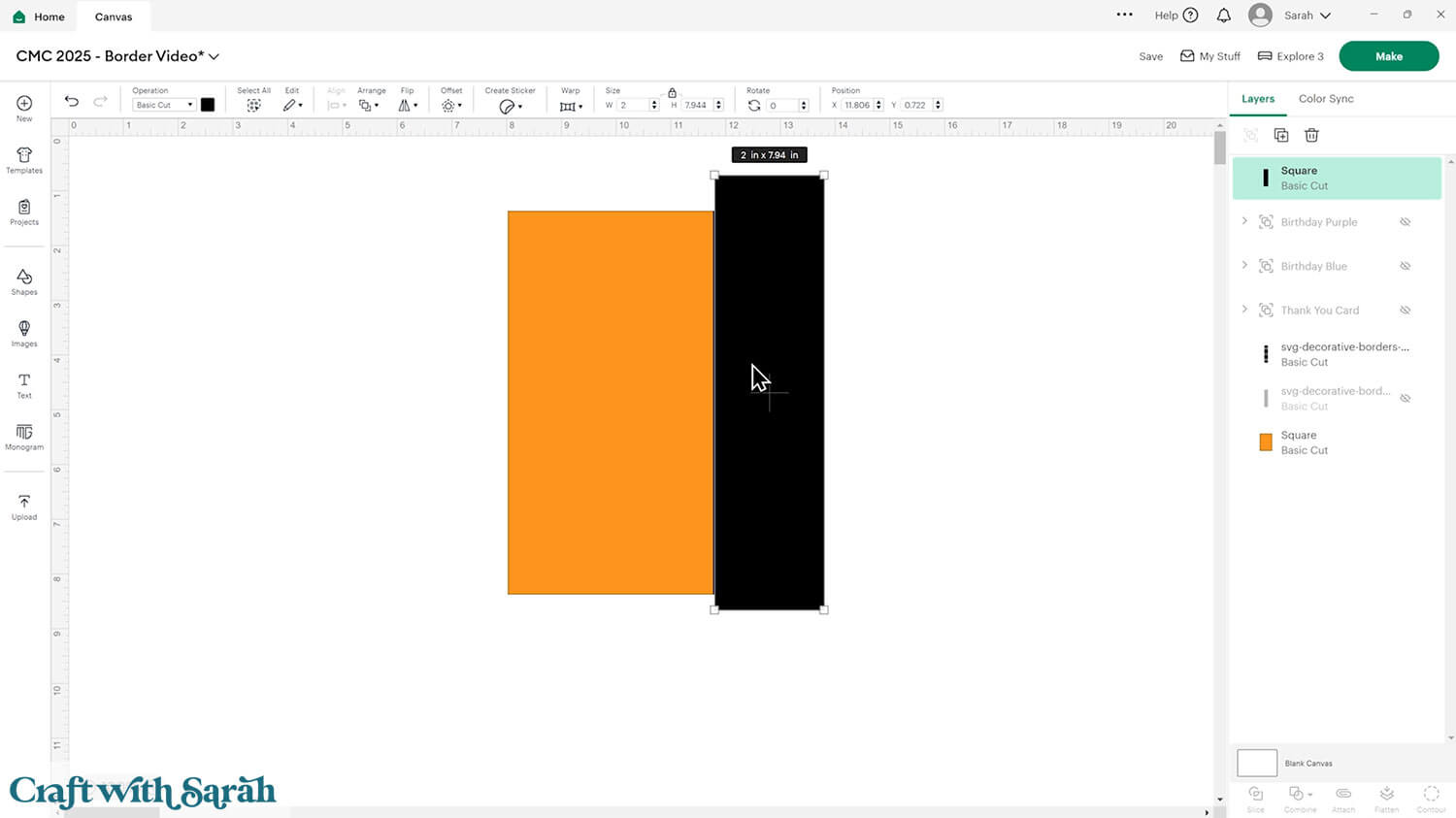Expand the Birthday Purple group
This screenshot has height=818, width=1456.
pos(1244,222)
